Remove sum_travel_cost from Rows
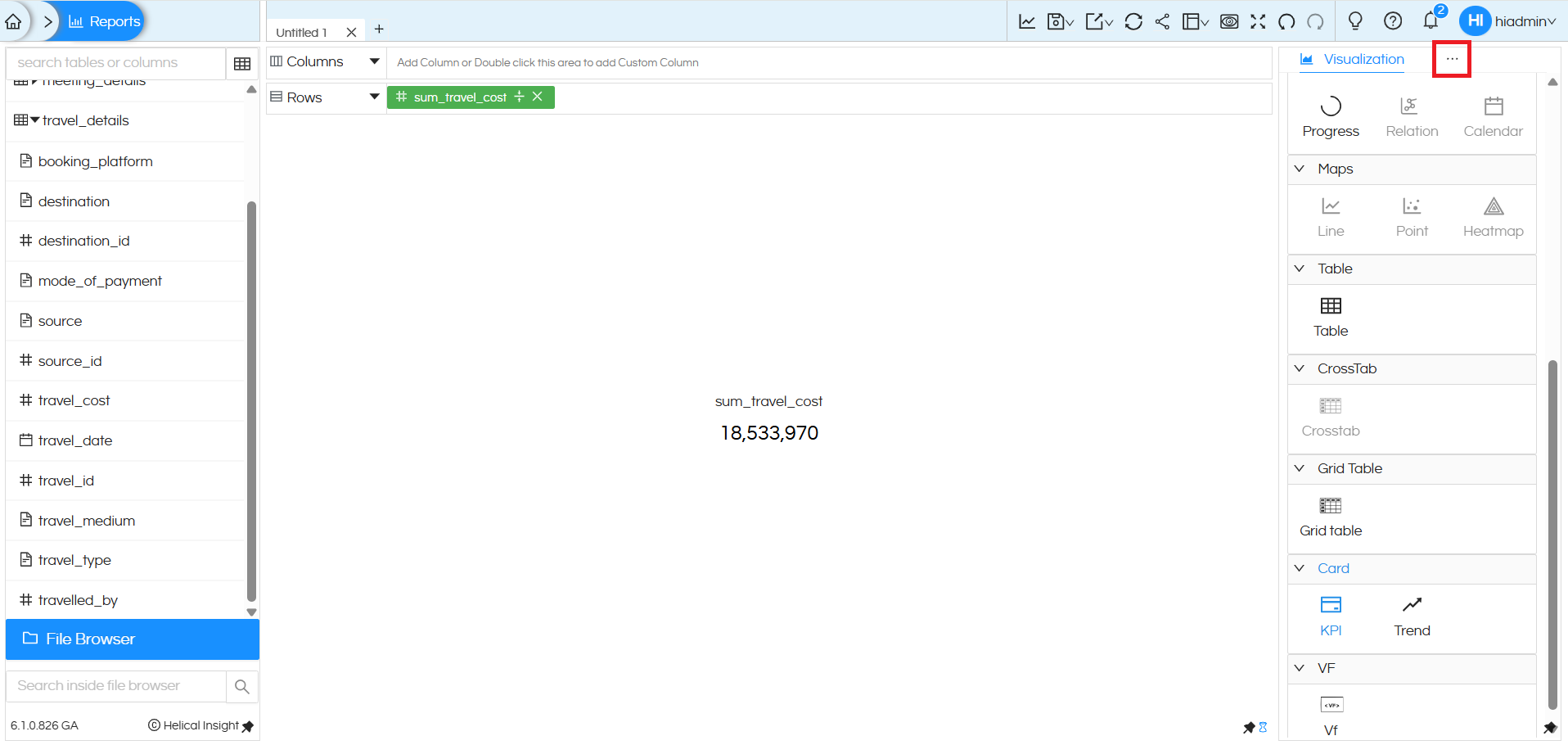Image resolution: width=1568 pixels, height=745 pixels. coord(538,97)
